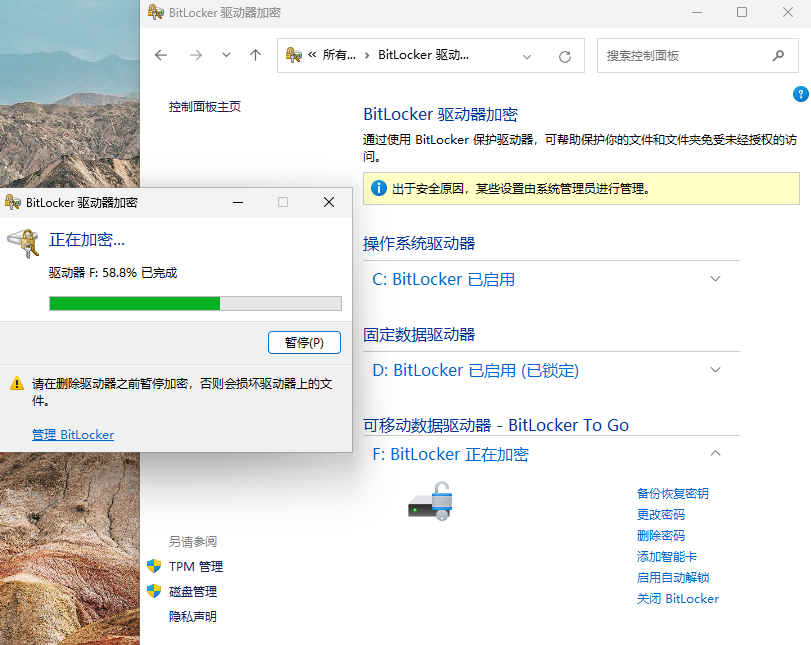The image size is (811, 645).
Task: Click the 管理 BitLocker link in dialog
Action: pos(72,433)
